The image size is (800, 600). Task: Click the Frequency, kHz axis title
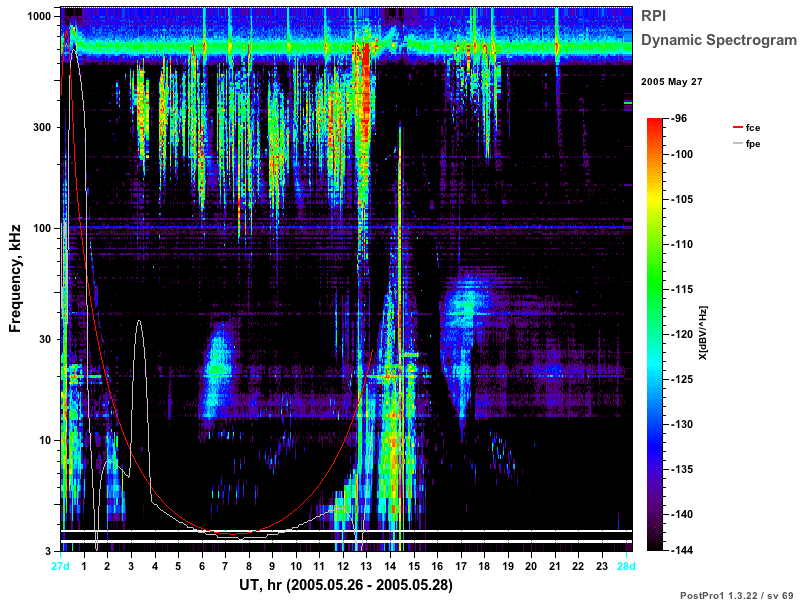[15, 279]
